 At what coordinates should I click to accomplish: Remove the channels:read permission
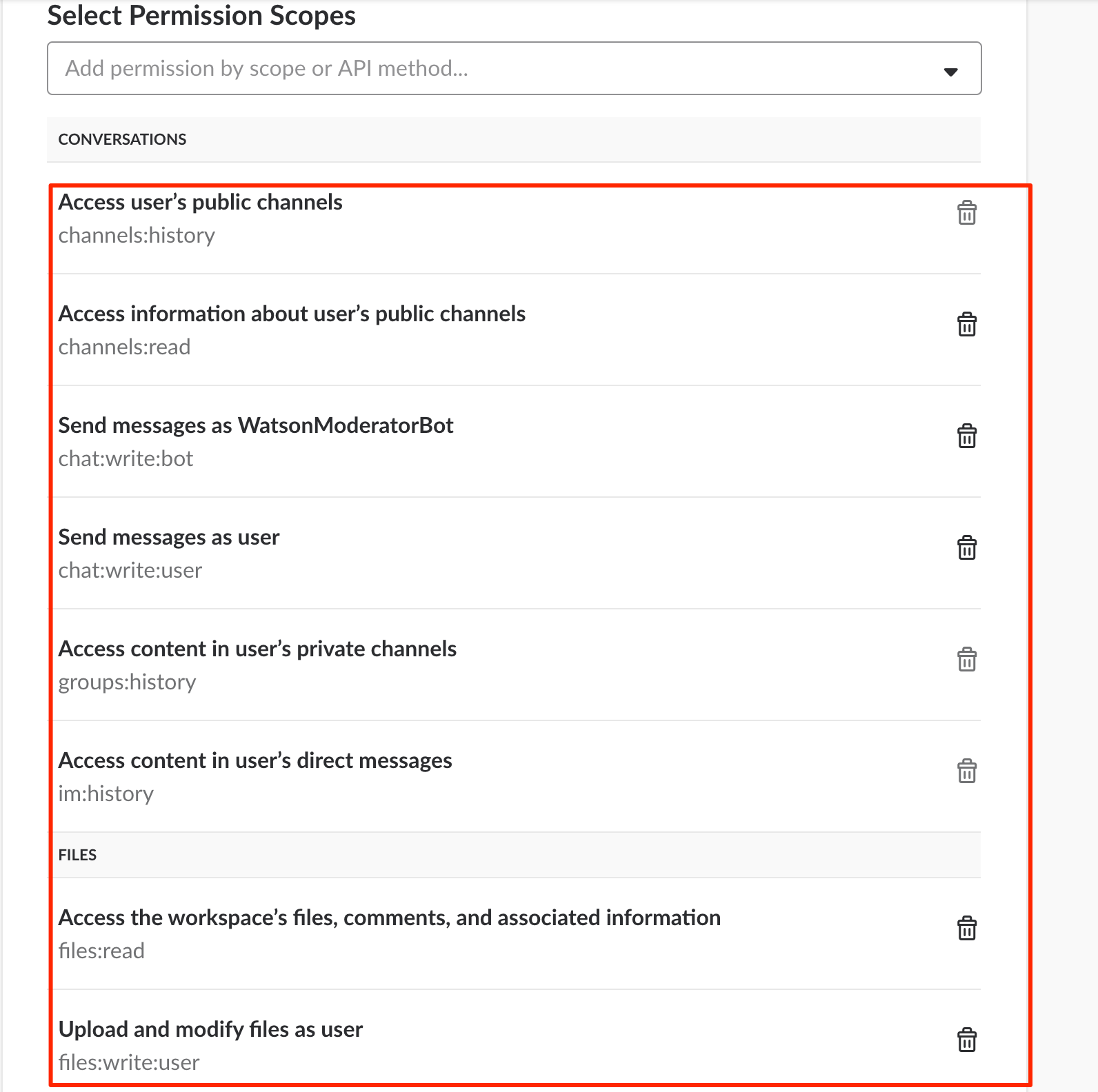[966, 325]
